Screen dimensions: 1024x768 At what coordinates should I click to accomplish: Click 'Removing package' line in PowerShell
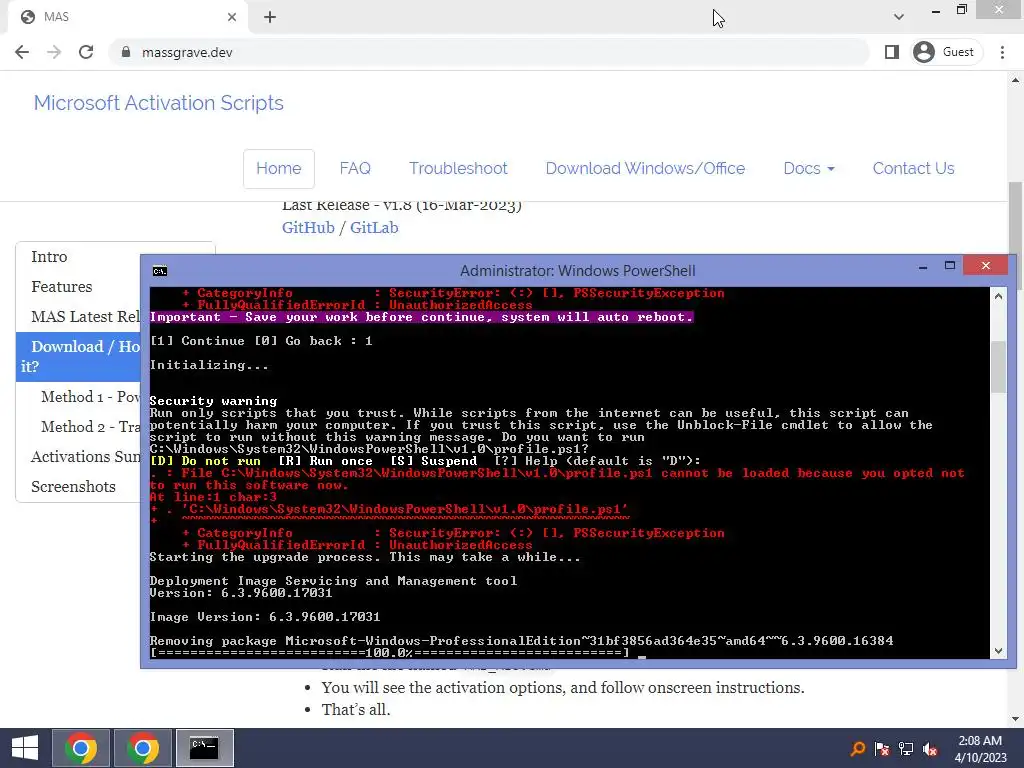point(521,641)
